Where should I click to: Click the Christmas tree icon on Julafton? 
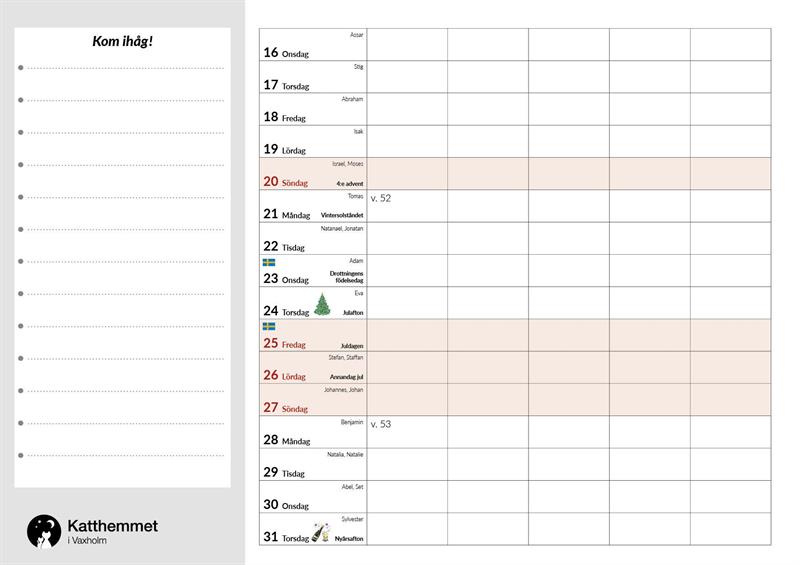click(321, 305)
